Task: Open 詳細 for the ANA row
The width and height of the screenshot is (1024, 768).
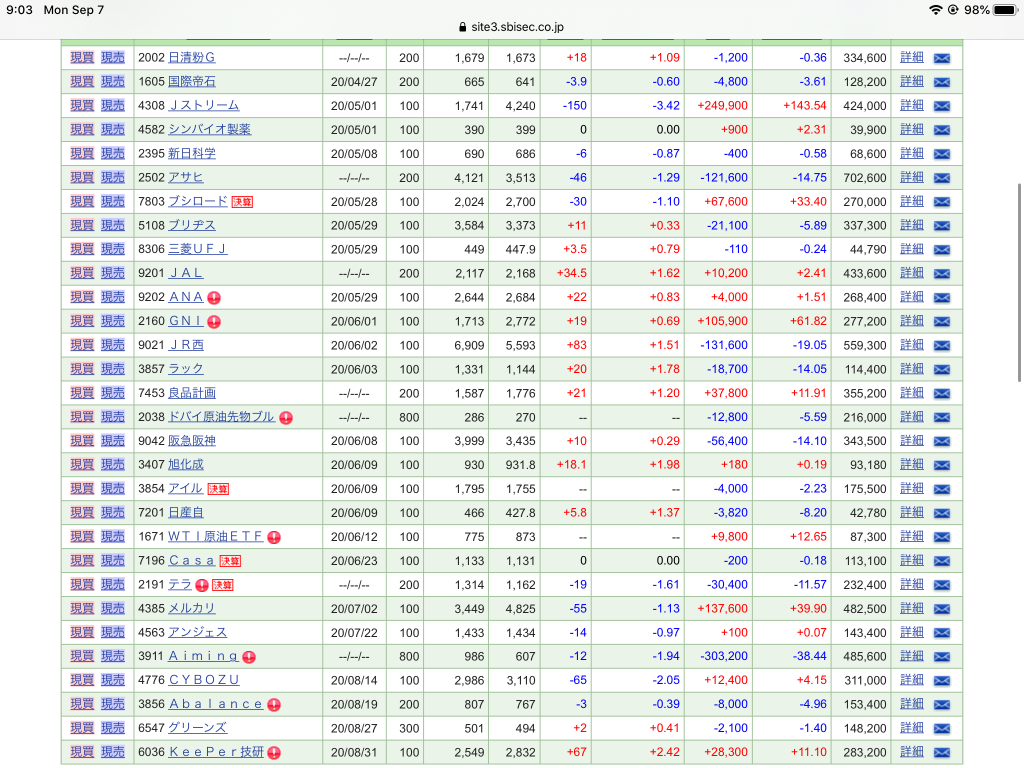Action: pos(912,297)
